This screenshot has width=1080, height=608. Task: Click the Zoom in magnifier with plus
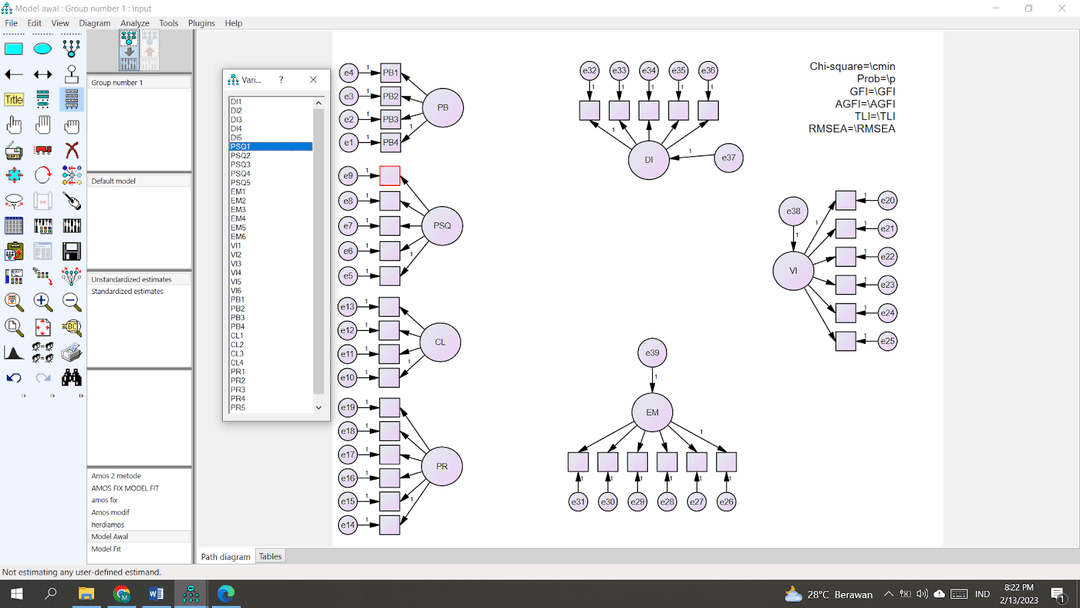43,302
